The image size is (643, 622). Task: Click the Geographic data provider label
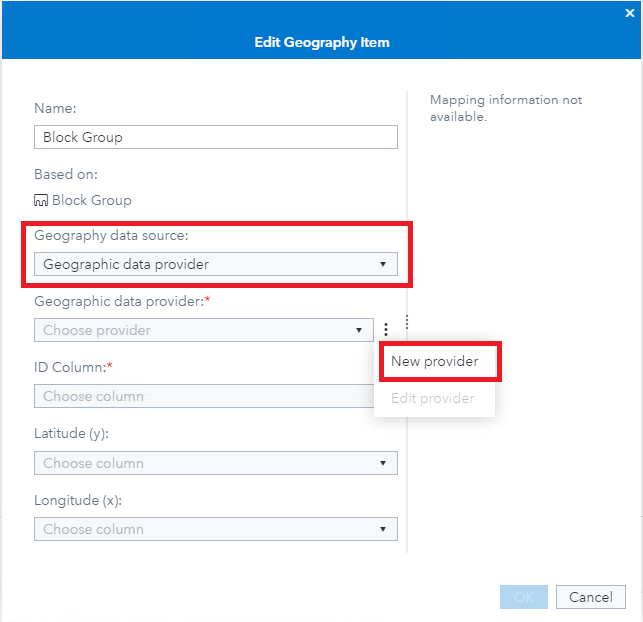pyautogui.click(x=118, y=300)
